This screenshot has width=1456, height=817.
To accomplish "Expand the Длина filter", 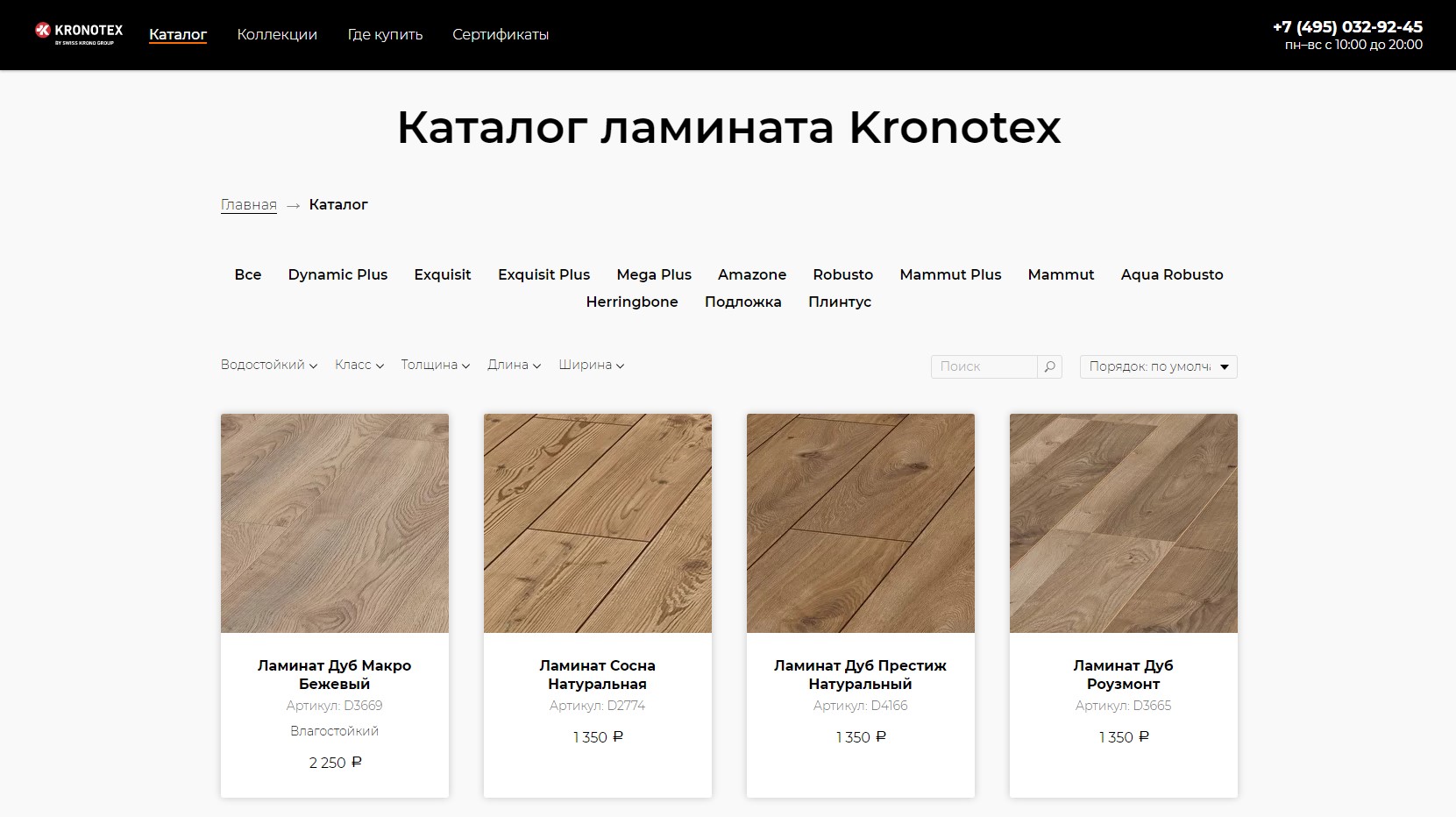I will 514,366.
